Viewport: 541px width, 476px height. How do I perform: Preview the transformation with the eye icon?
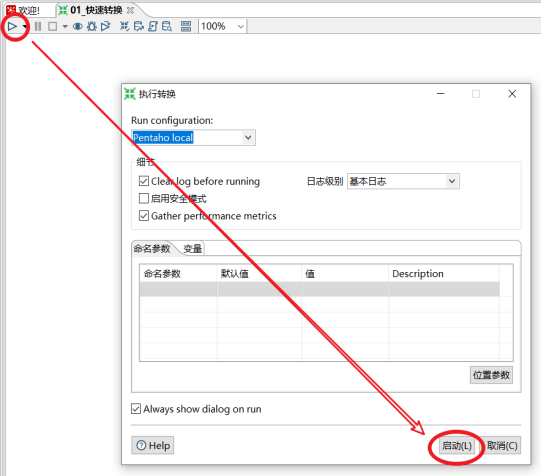pos(78,26)
